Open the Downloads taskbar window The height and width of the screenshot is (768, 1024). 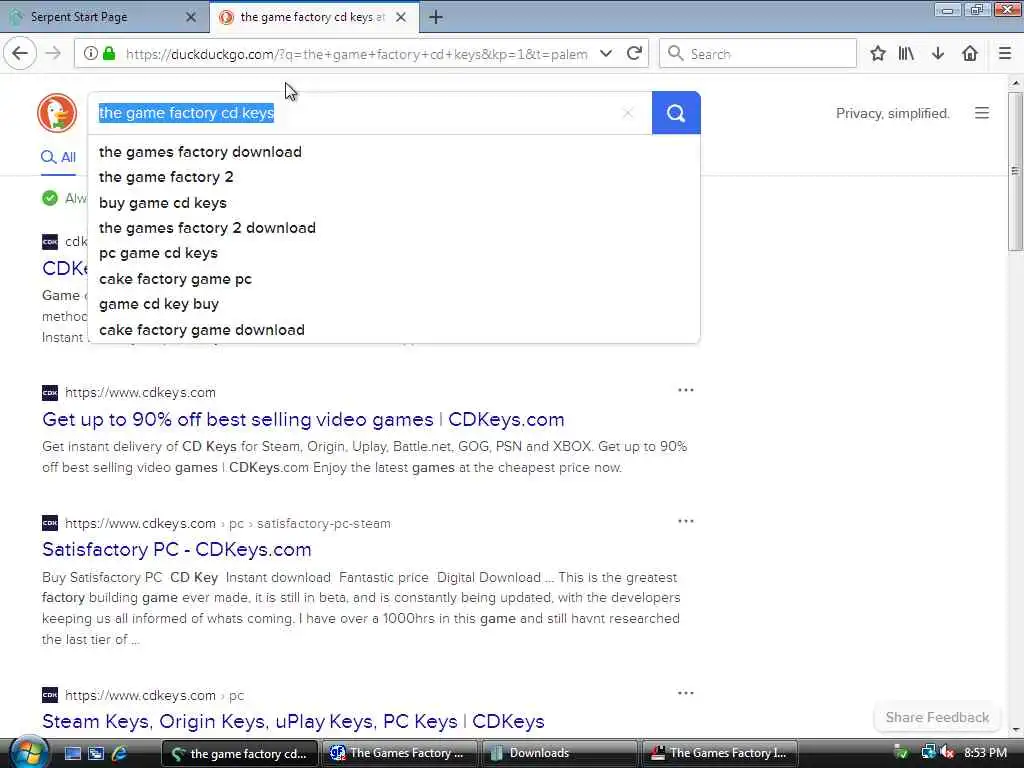(x=559, y=754)
